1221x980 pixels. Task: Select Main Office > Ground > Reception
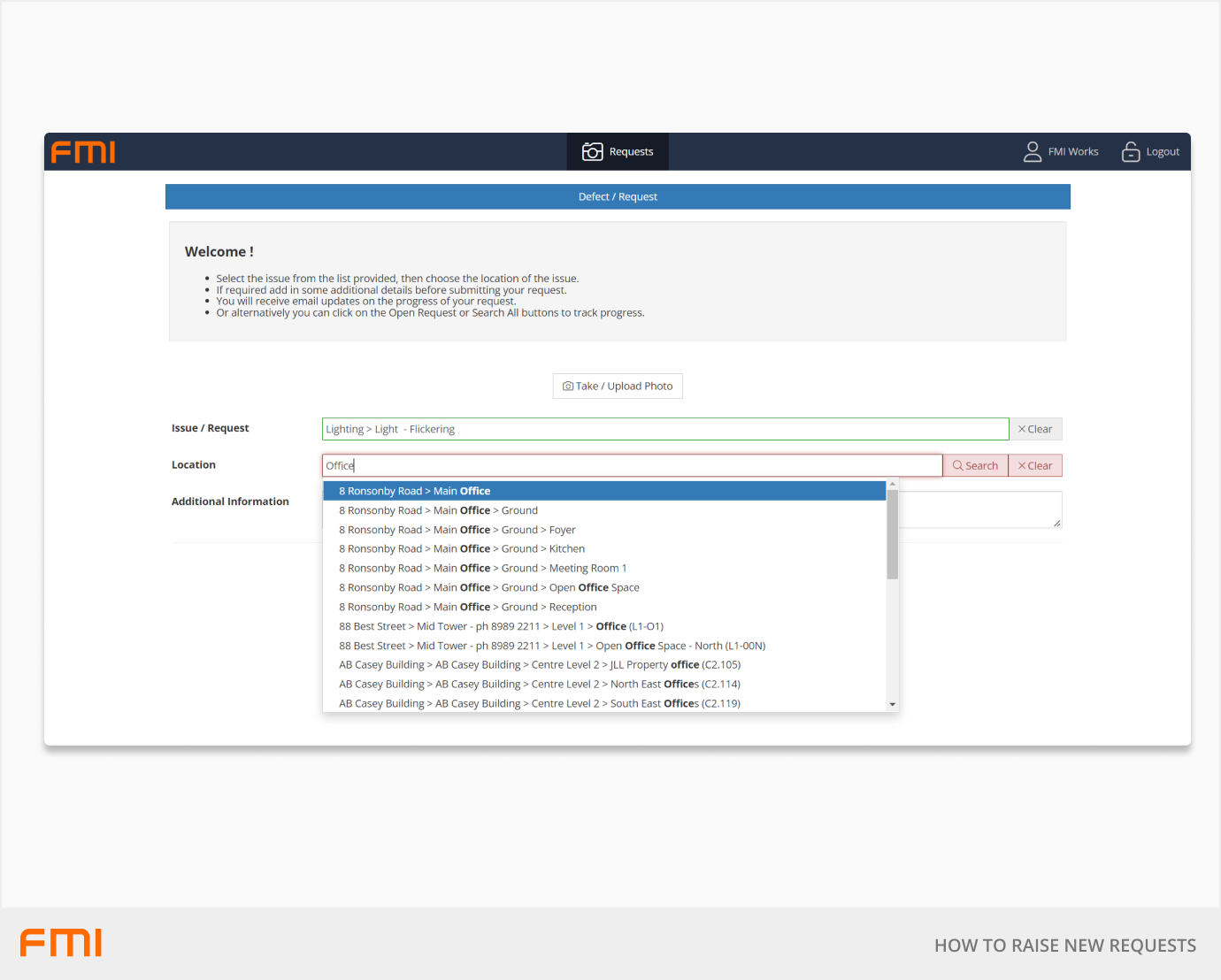468,608
